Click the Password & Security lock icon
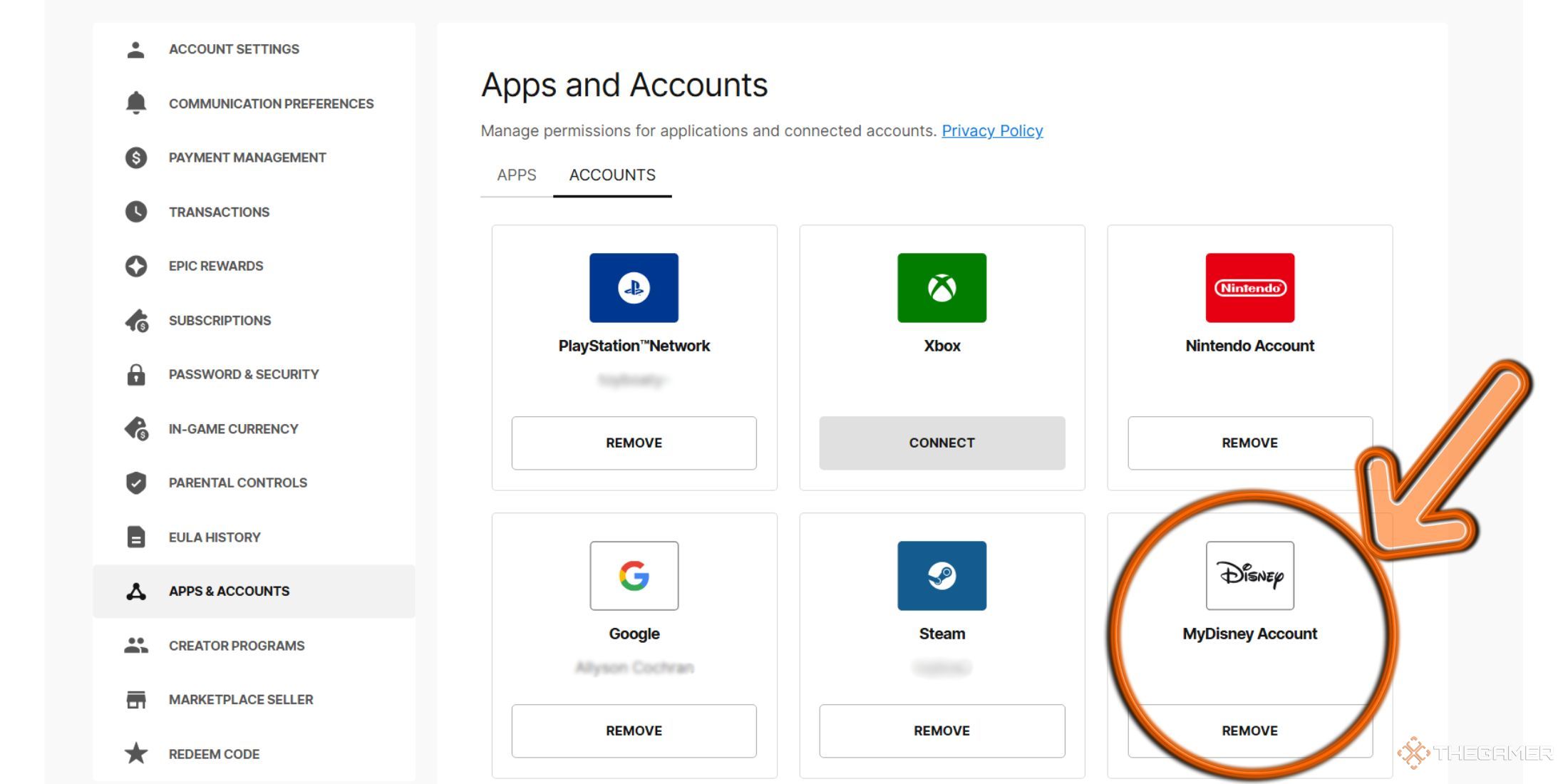 (x=135, y=374)
